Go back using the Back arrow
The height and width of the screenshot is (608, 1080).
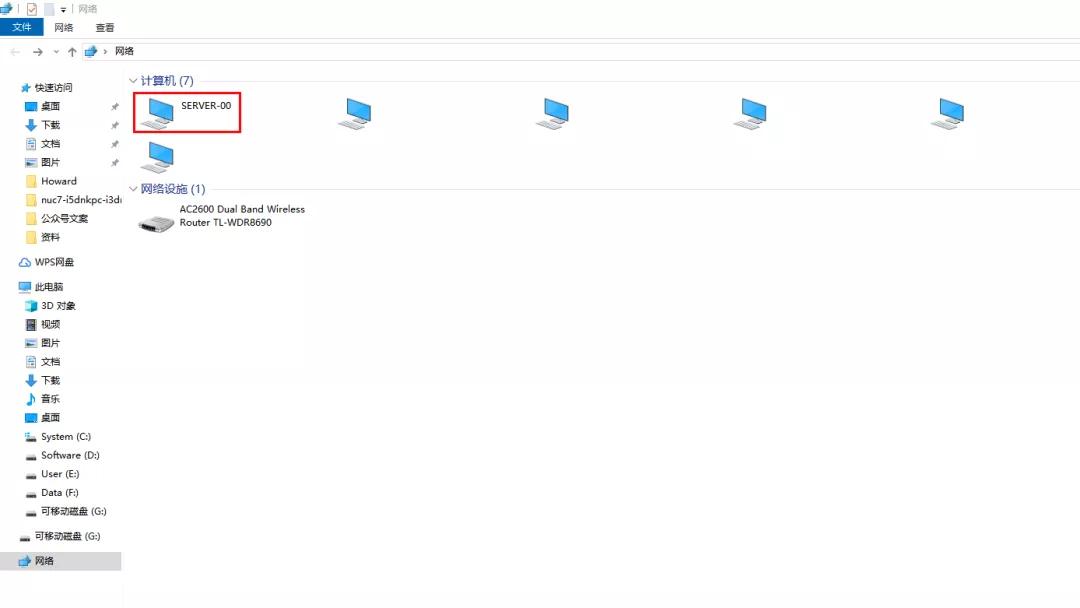tap(15, 52)
